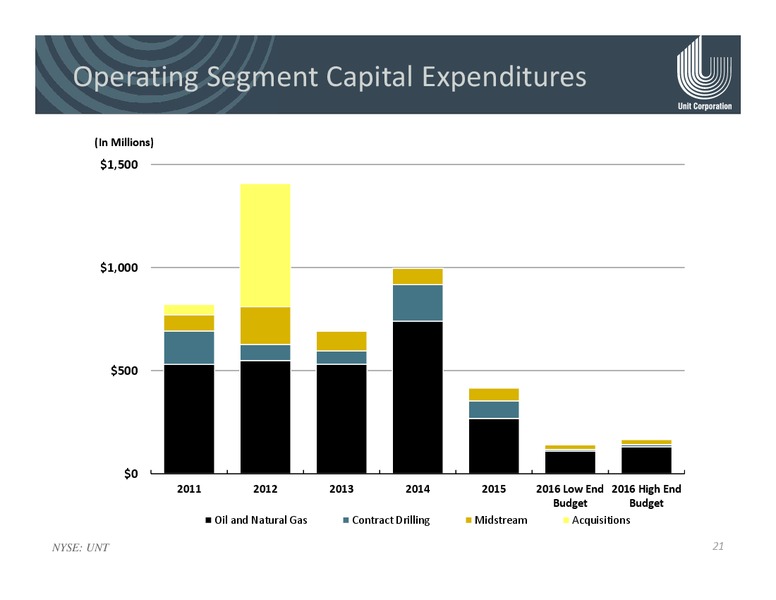Select the 2013 gold Midstream segment
This screenshot has width=776, height=600.
[x=341, y=341]
